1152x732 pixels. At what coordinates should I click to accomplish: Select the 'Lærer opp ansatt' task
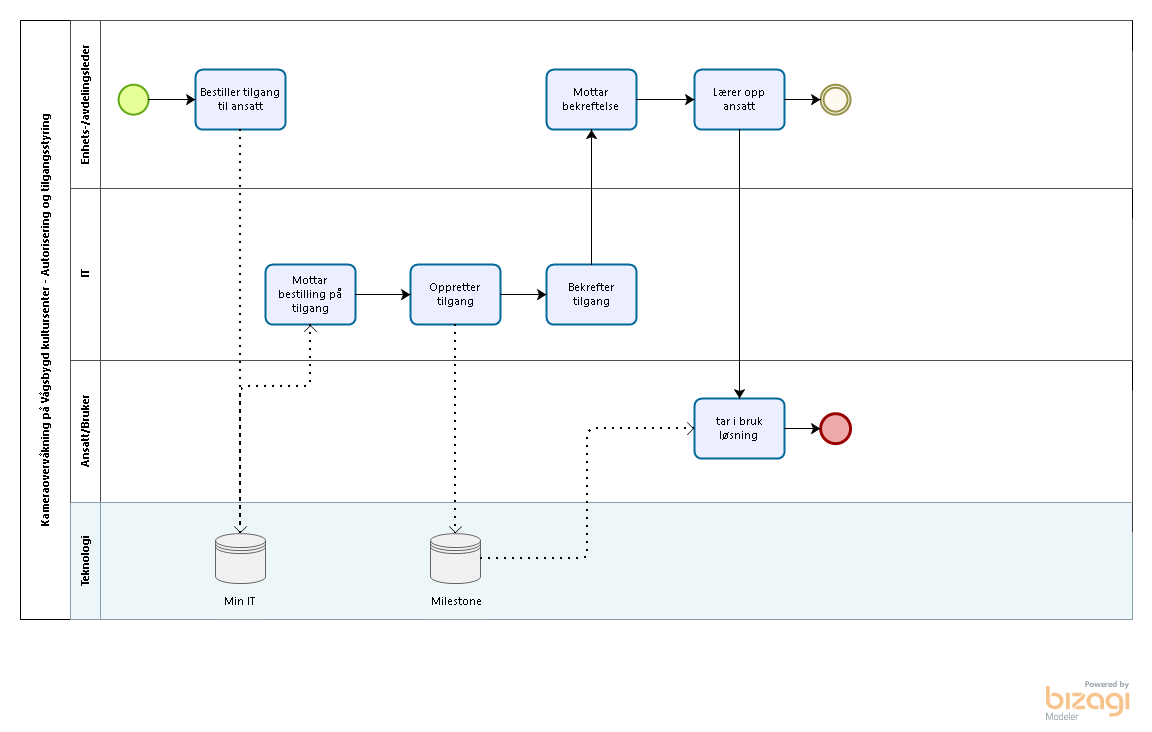pos(739,99)
